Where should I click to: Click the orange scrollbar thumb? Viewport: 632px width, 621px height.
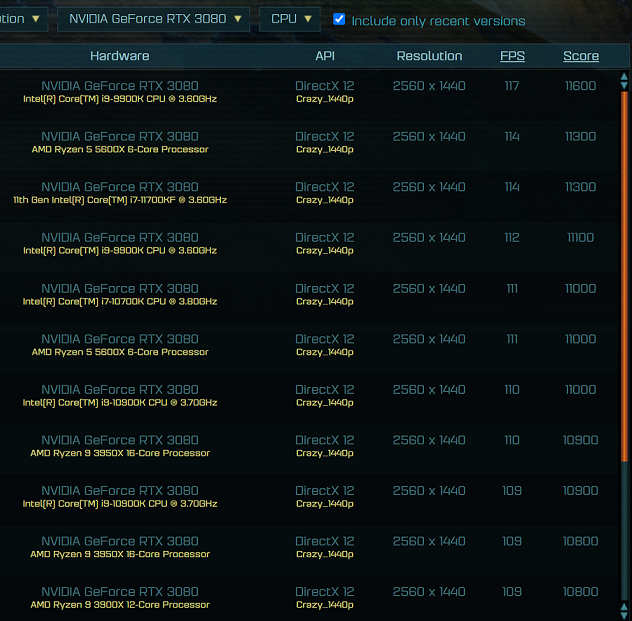click(x=624, y=276)
